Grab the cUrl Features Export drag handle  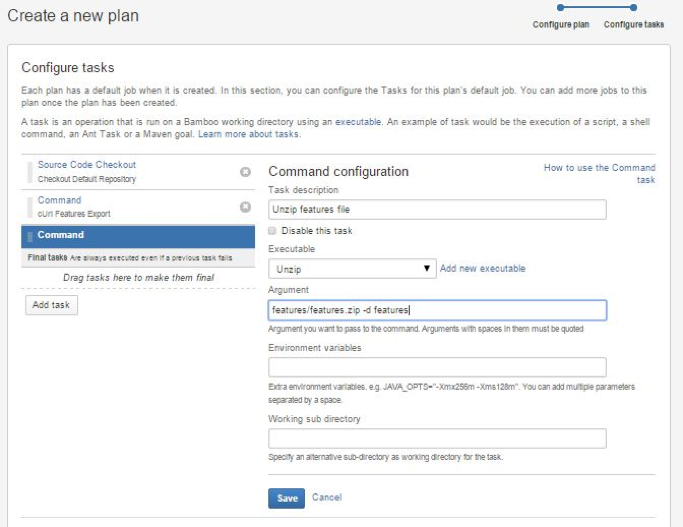[x=30, y=207]
